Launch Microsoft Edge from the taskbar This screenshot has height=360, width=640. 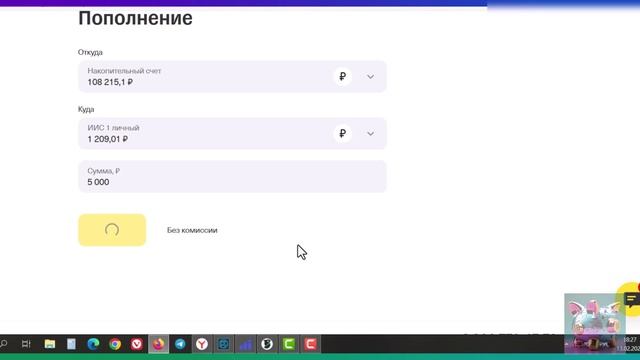point(93,344)
